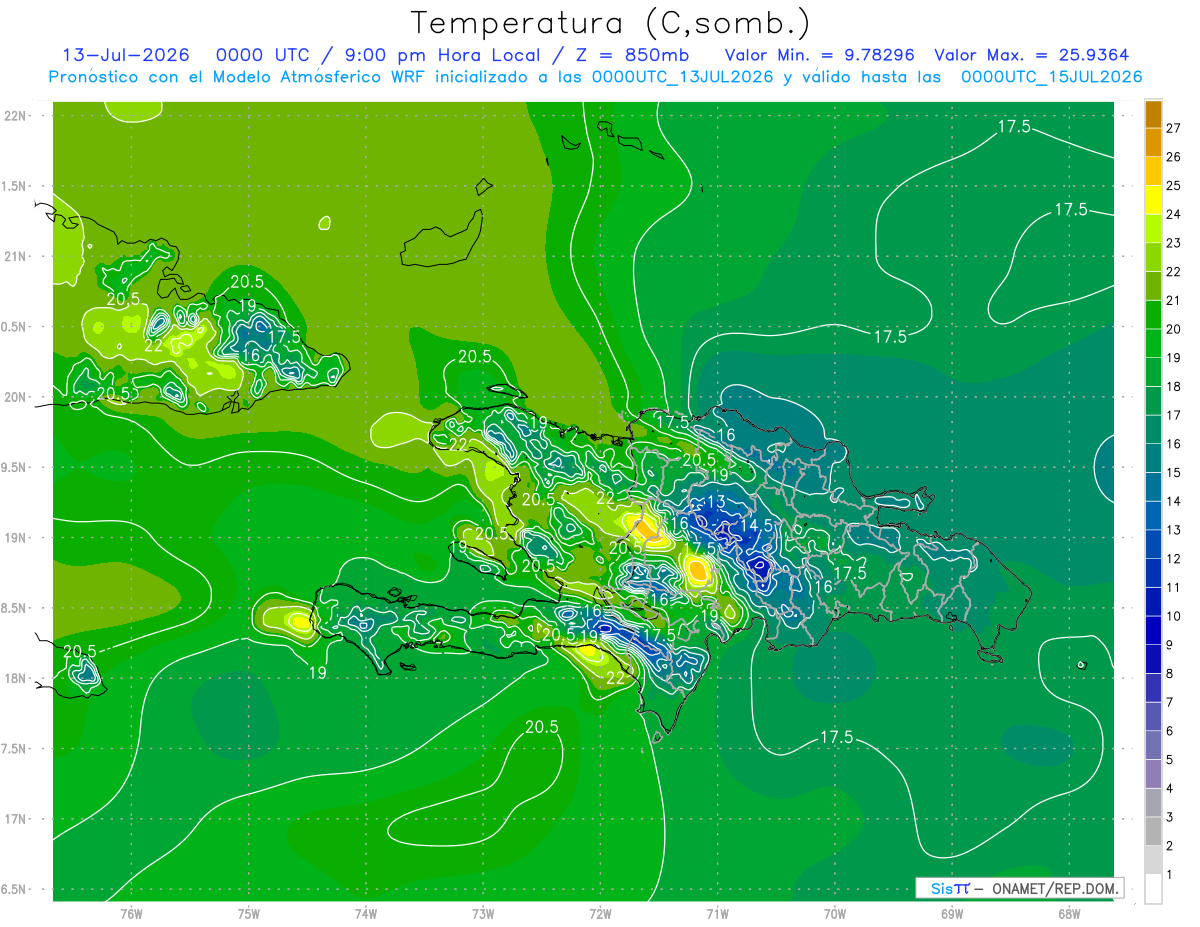Click the "13" contour label on the map

coord(715,502)
